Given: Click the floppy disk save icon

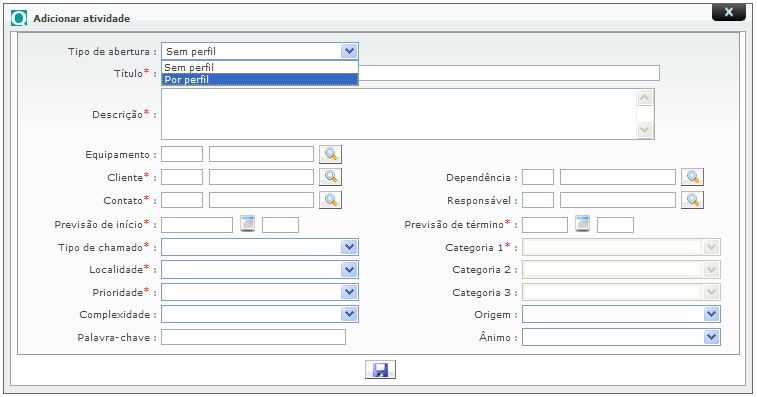Looking at the screenshot, I should coord(380,369).
